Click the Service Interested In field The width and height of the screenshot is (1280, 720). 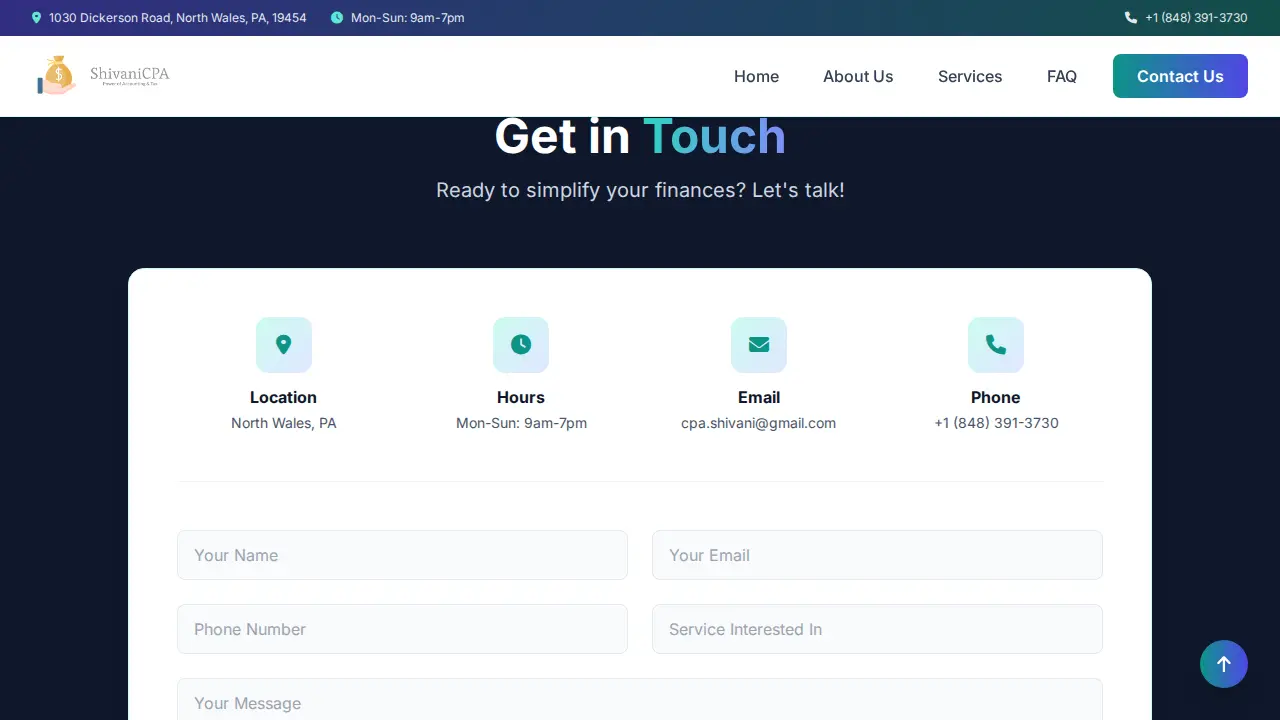[x=877, y=629]
